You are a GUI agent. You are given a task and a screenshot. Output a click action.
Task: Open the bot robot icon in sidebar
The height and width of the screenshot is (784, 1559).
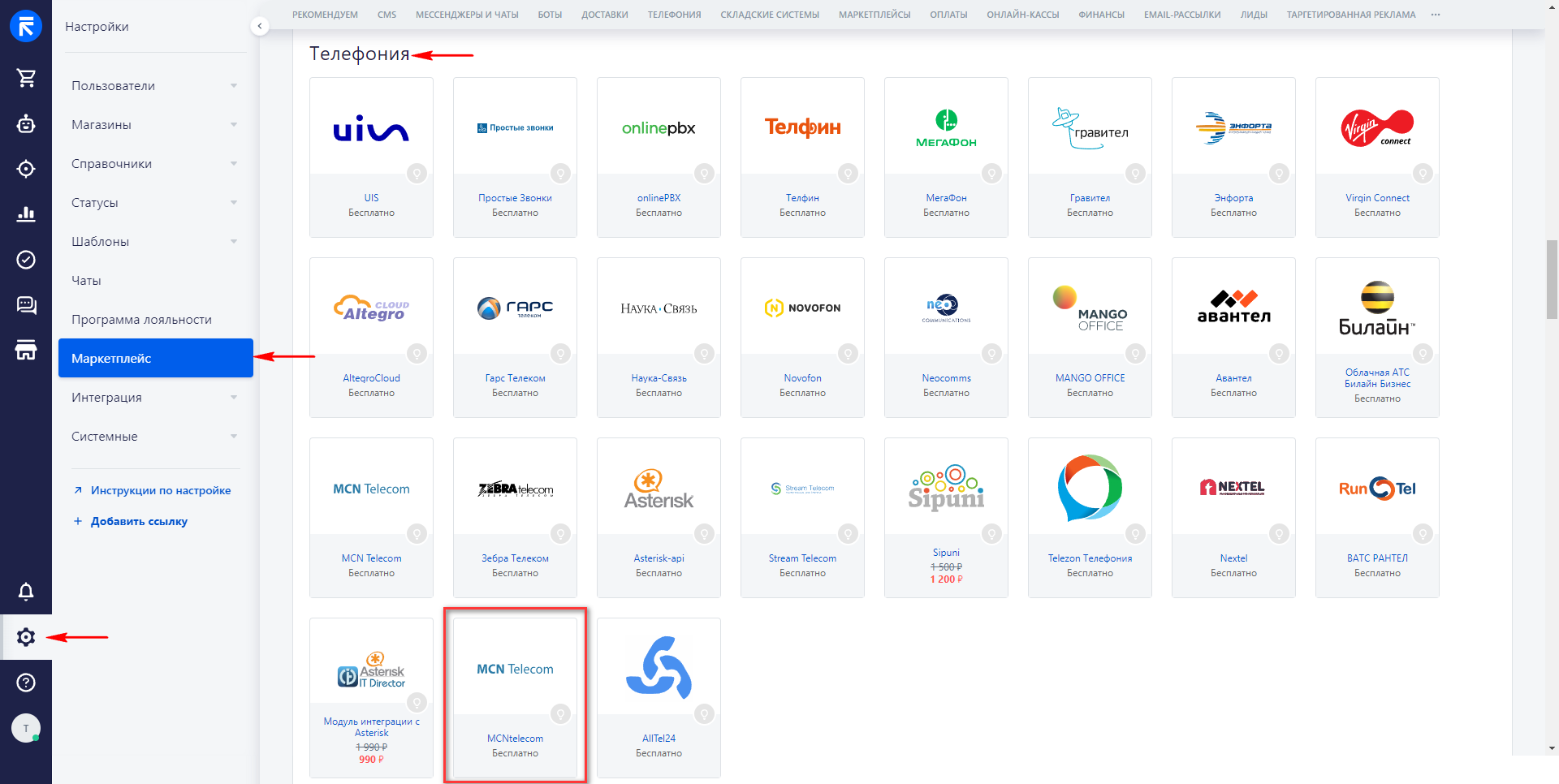pyautogui.click(x=26, y=123)
